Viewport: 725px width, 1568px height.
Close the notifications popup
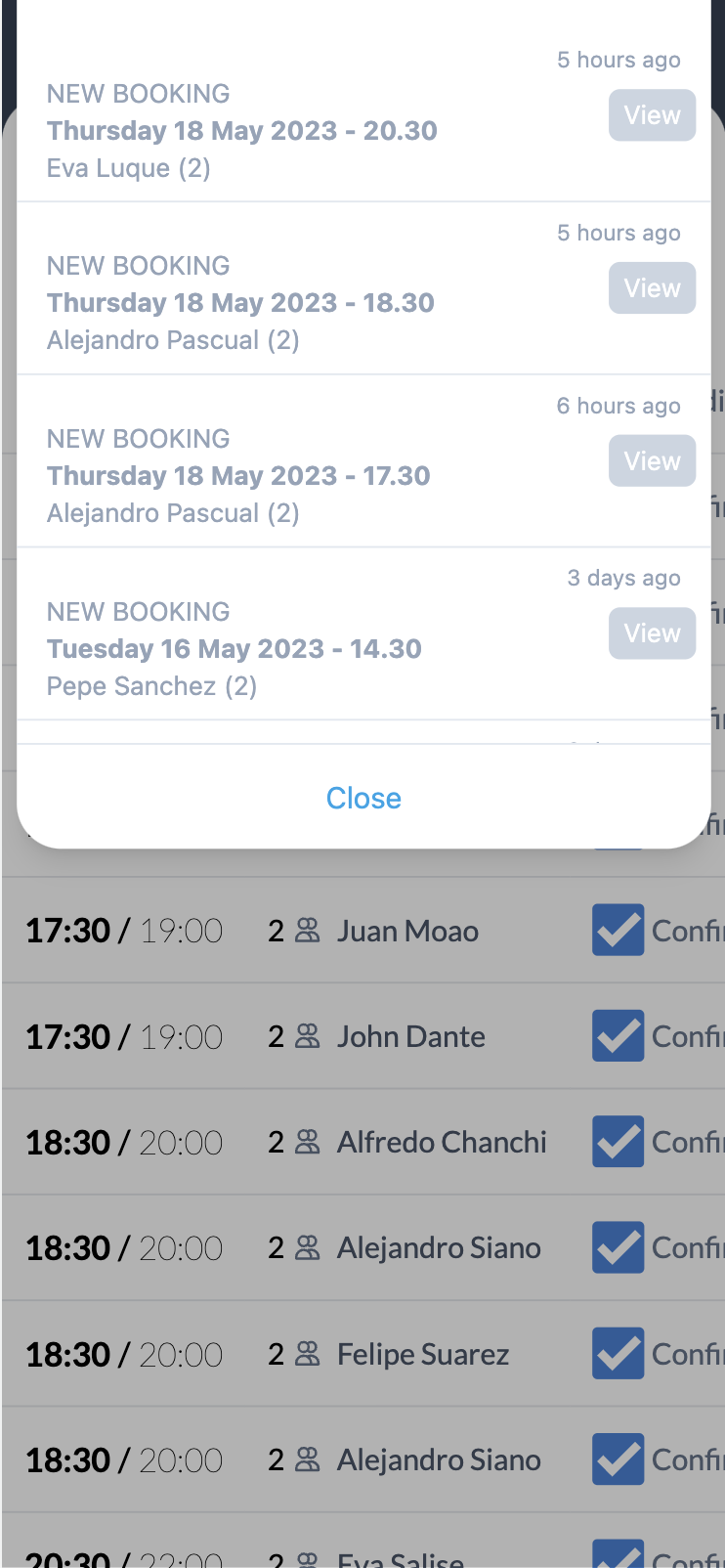tap(363, 798)
